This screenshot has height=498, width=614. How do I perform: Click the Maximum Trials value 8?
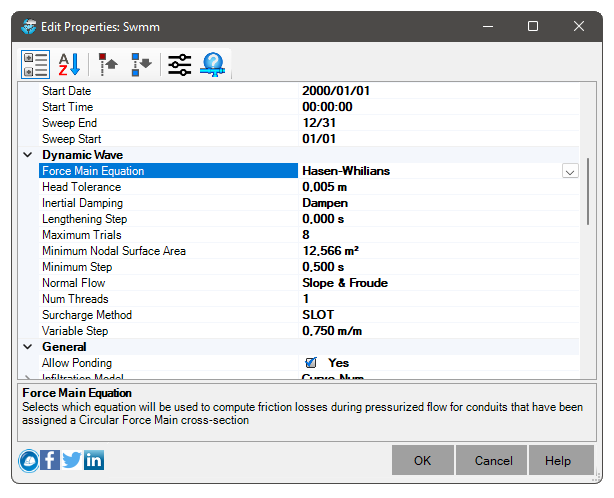click(x=306, y=235)
